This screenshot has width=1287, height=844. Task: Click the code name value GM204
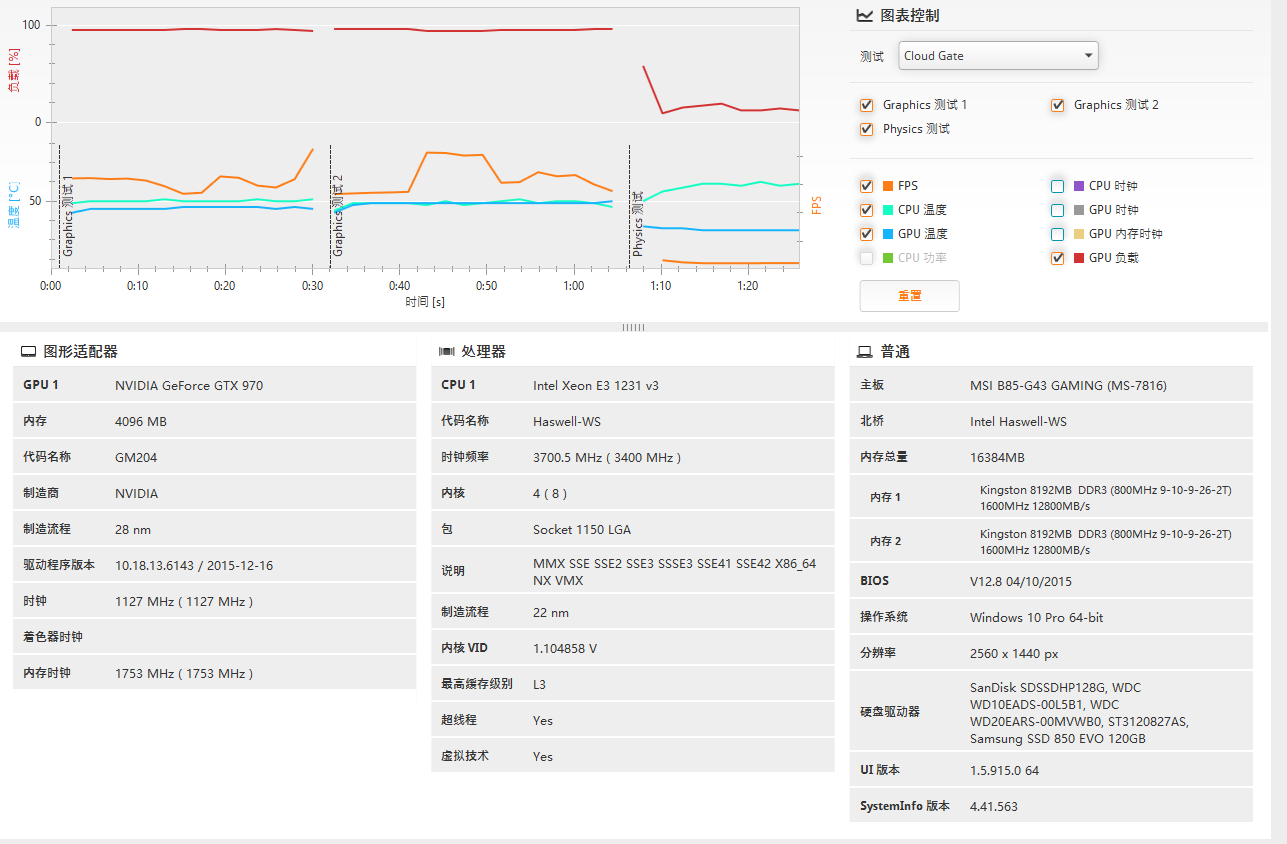pos(136,457)
